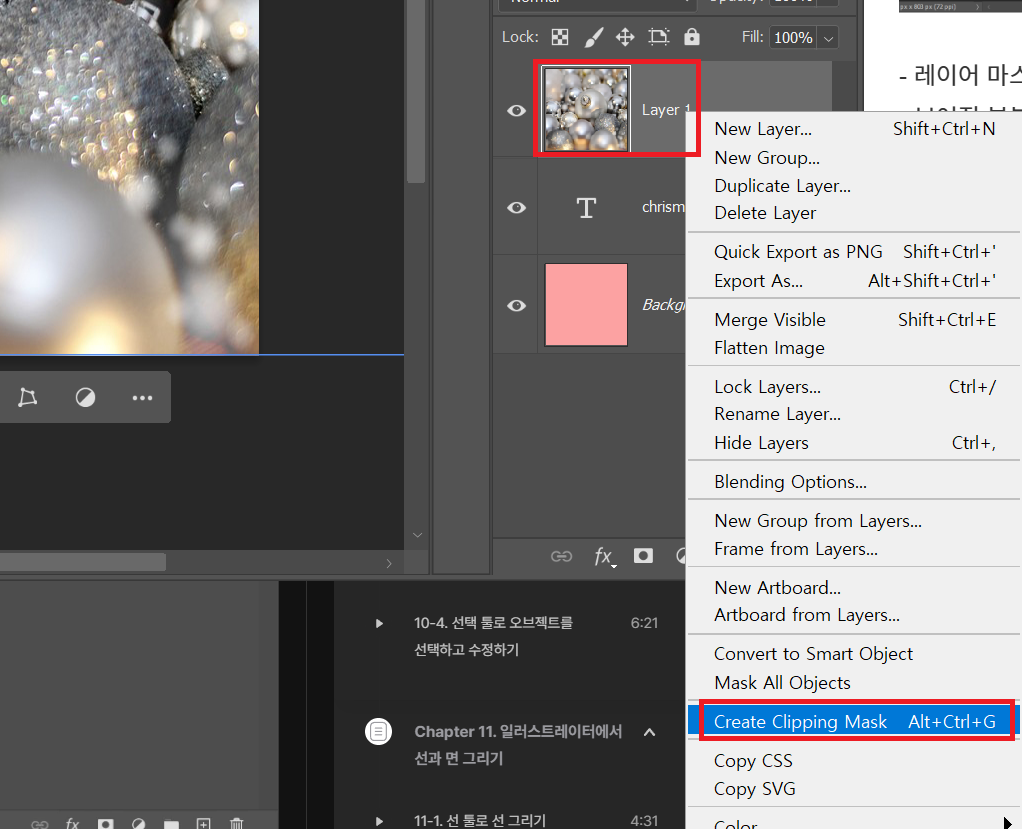
Task: Click the T type icon of chrism layer
Action: click(x=586, y=208)
